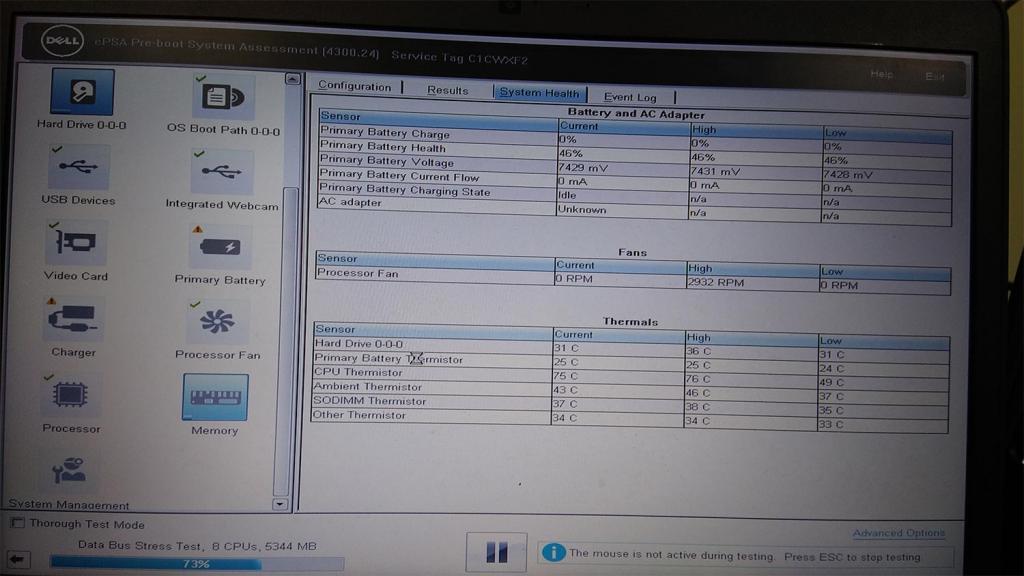Viewport: 1024px width, 576px height.
Task: Select the Primary Battery icon
Action: tap(220, 247)
